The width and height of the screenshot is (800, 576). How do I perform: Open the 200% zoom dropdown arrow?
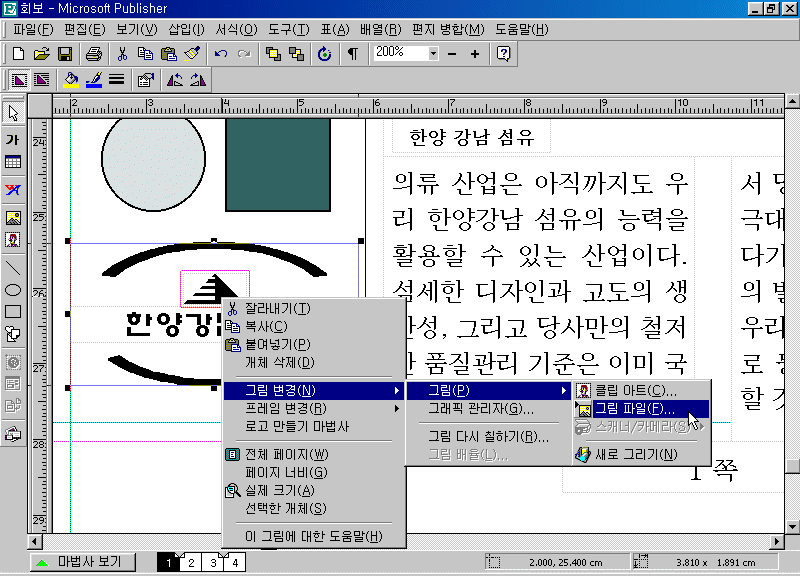pyautogui.click(x=433, y=53)
